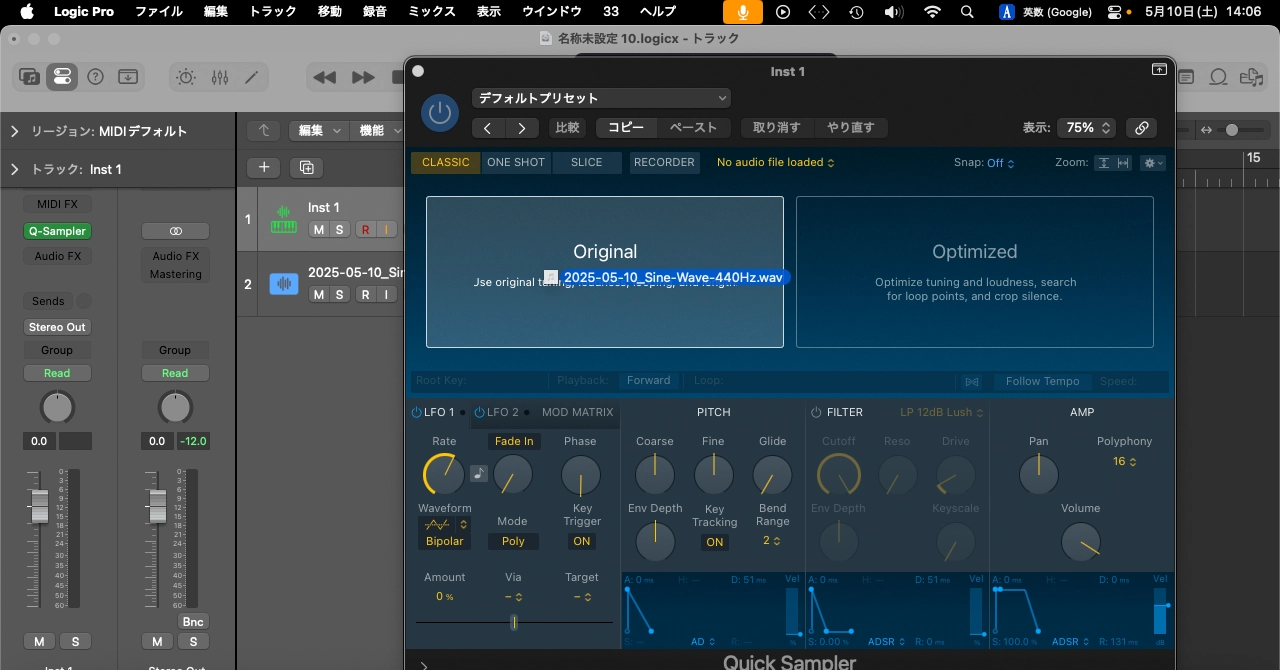1280x670 pixels.
Task: Click the next preset arrow button
Action: coord(522,128)
